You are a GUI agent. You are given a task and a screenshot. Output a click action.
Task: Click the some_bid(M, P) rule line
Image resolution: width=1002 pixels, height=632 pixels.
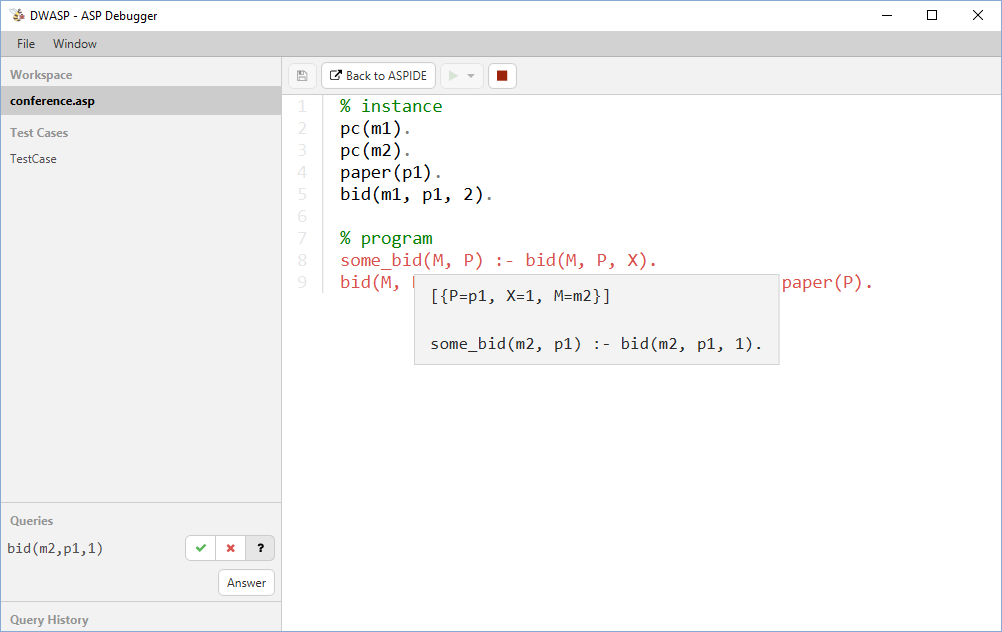[x=498, y=260]
